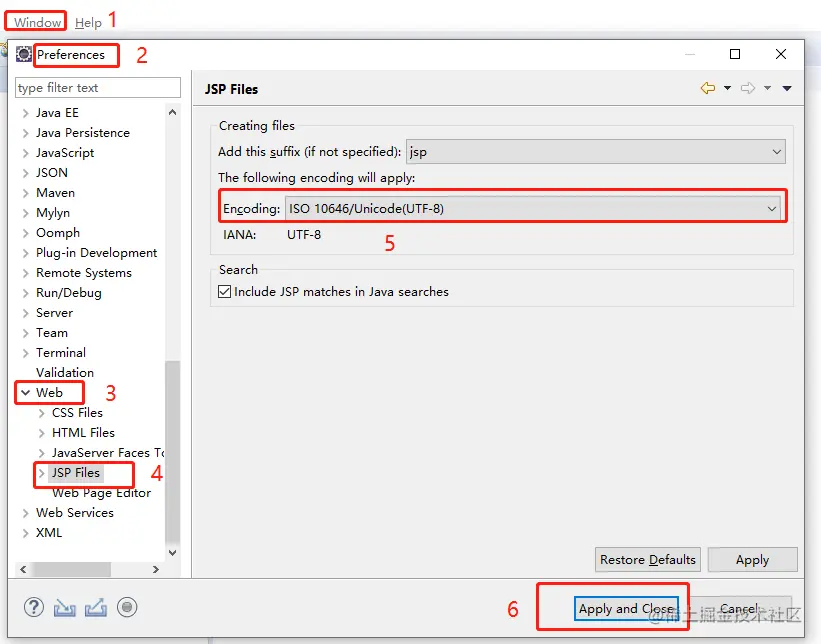
Task: Click the Apply and Close button
Action: click(x=626, y=608)
